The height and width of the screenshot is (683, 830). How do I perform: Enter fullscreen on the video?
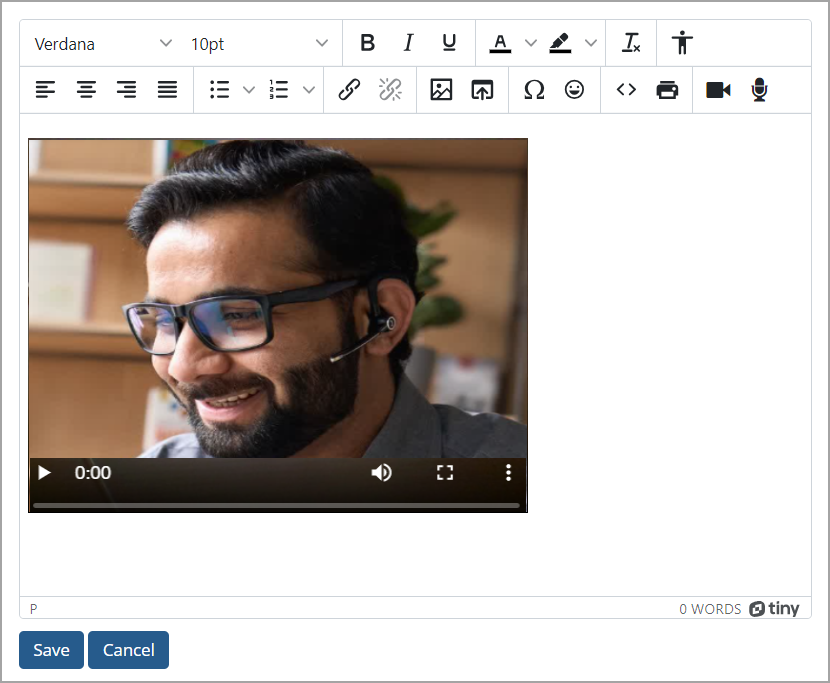click(445, 472)
